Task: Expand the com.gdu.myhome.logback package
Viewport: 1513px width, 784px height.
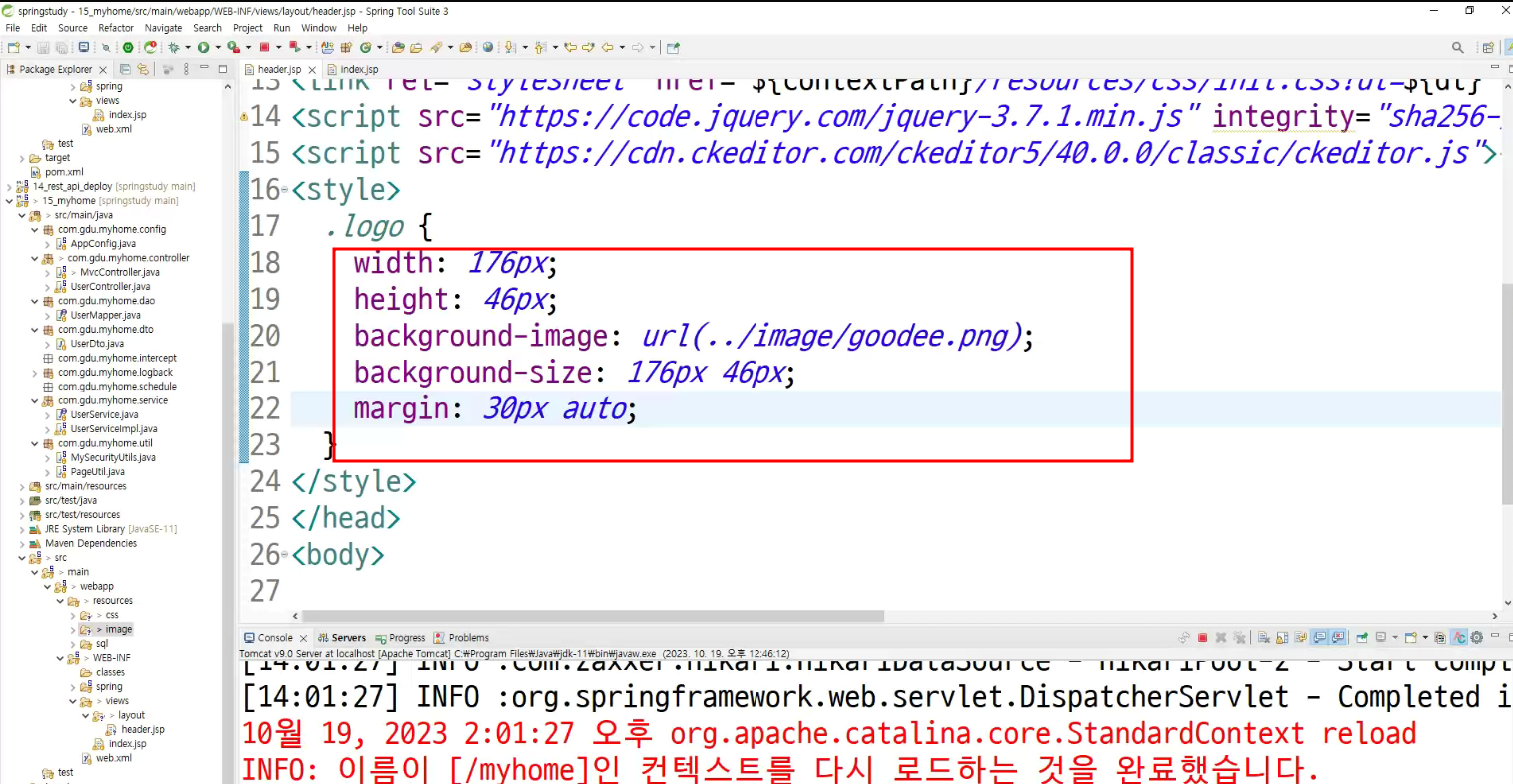Action: pos(34,372)
